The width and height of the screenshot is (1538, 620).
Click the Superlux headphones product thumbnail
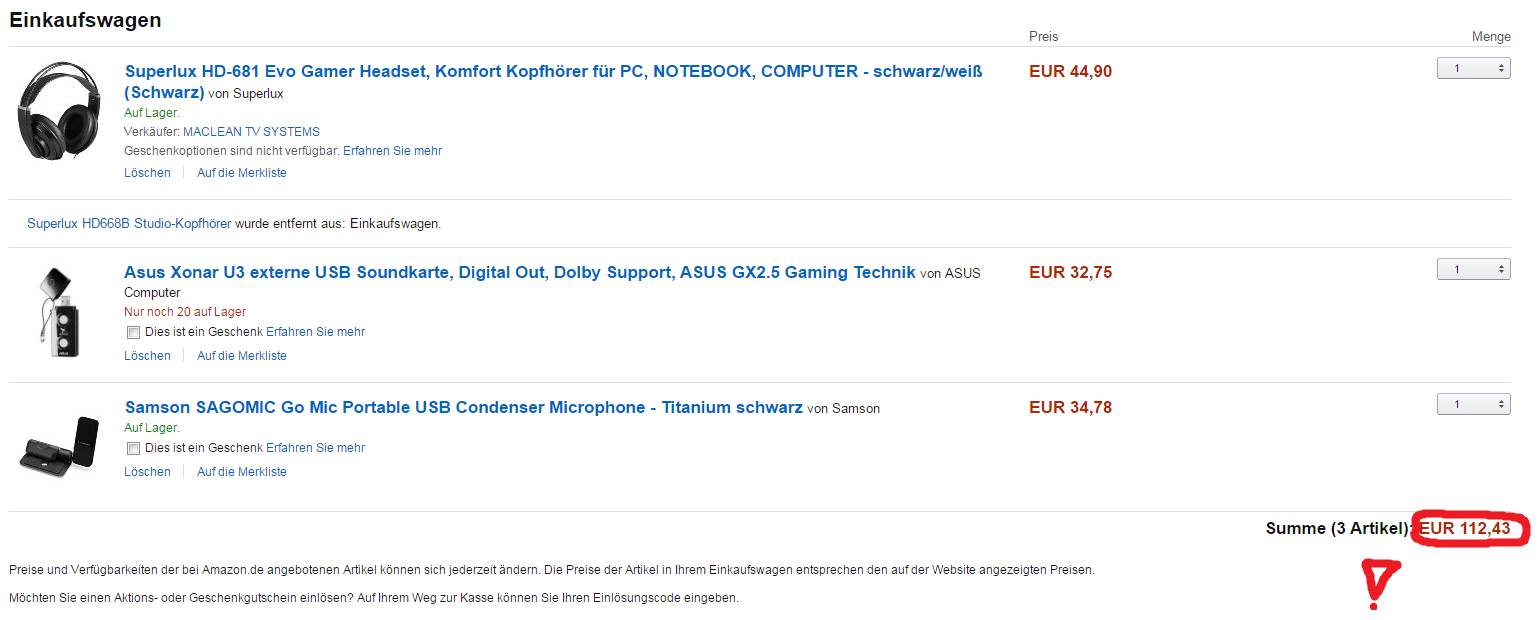pos(60,108)
